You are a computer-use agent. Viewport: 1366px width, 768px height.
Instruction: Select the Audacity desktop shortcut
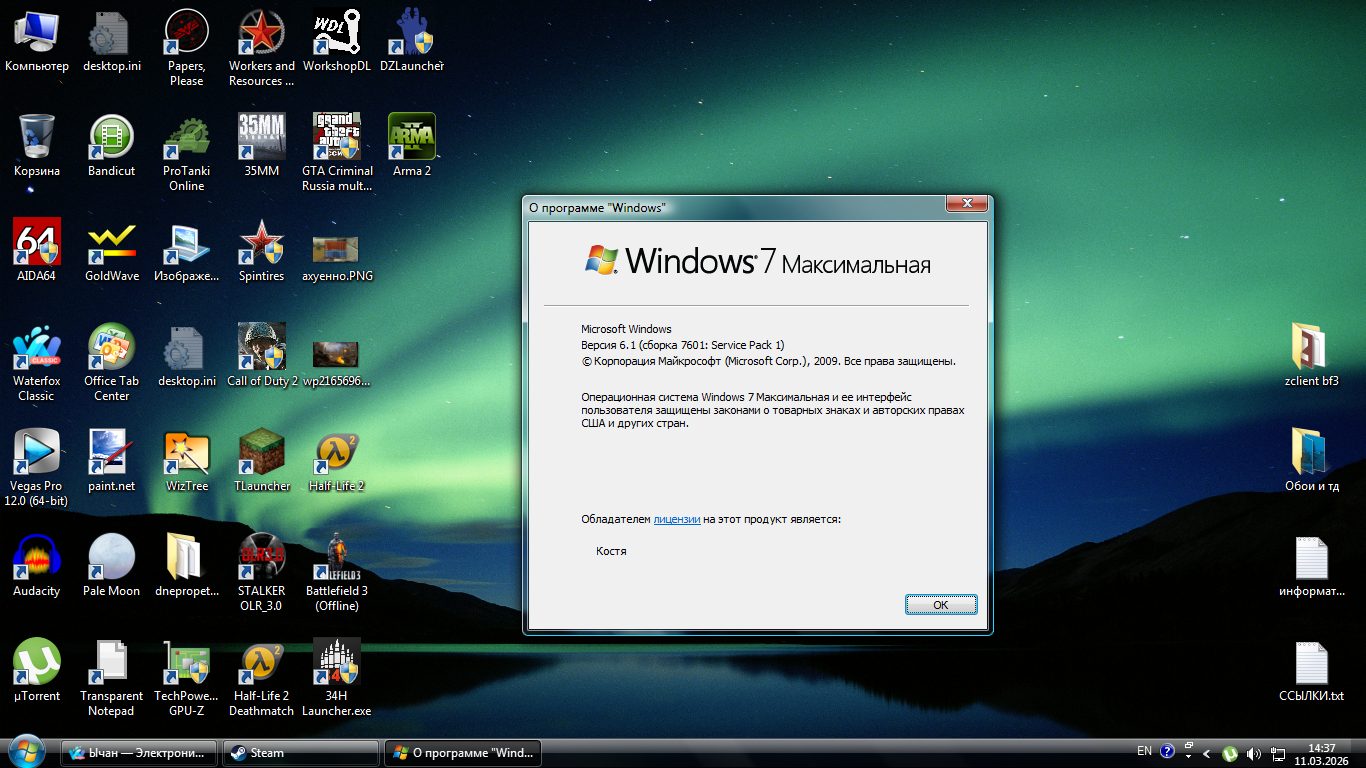[37, 558]
